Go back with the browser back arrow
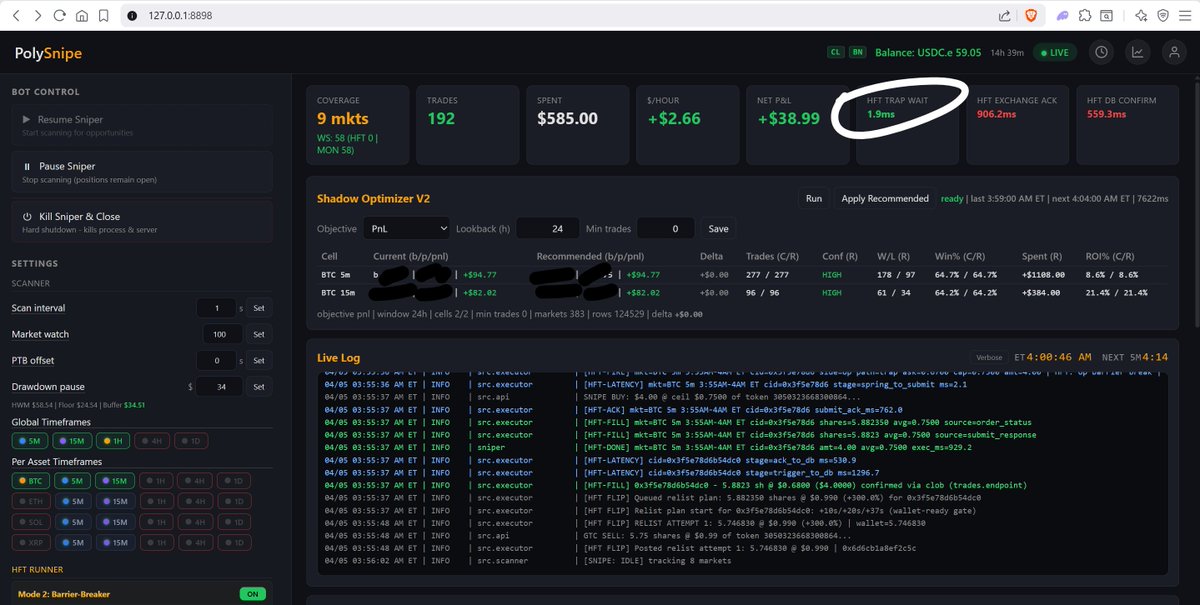The image size is (1200, 605). (x=15, y=16)
